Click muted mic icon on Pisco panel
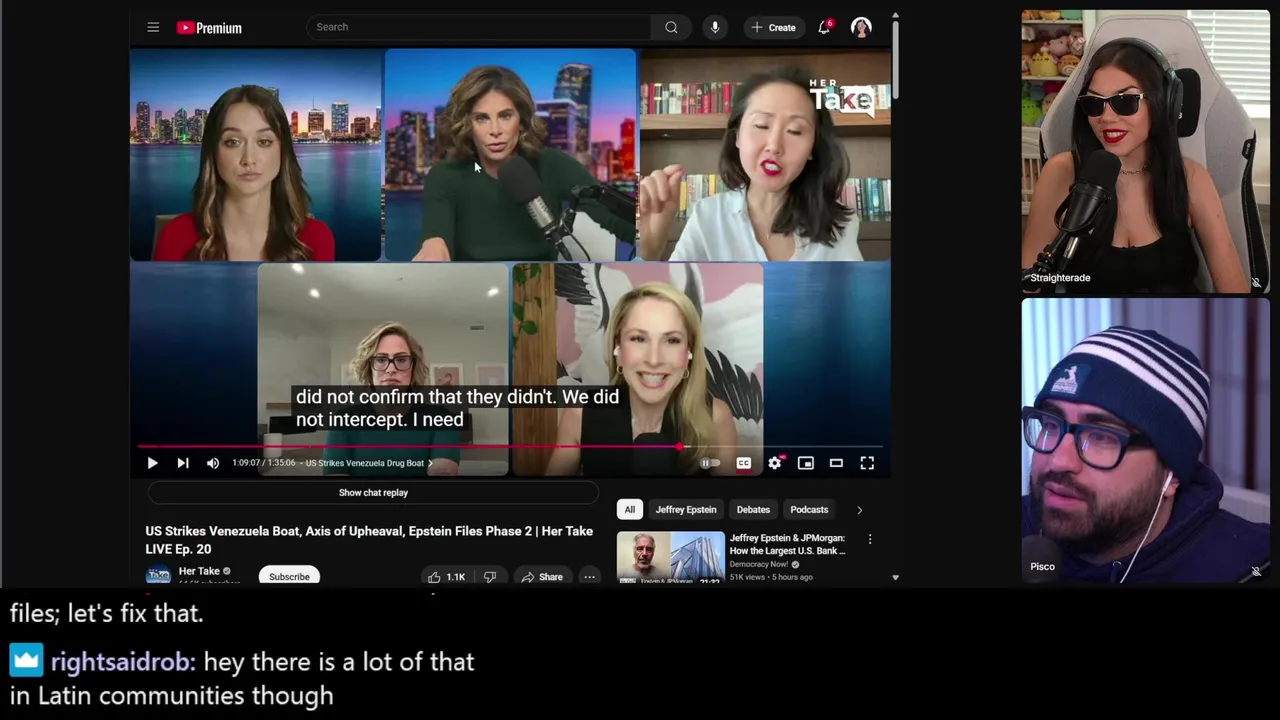The height and width of the screenshot is (720, 1280). point(1256,572)
